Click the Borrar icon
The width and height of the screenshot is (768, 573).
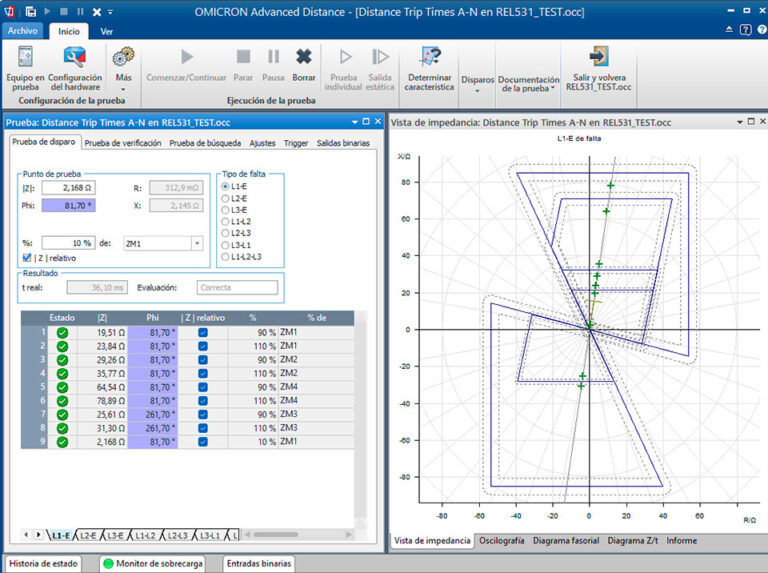click(x=304, y=57)
